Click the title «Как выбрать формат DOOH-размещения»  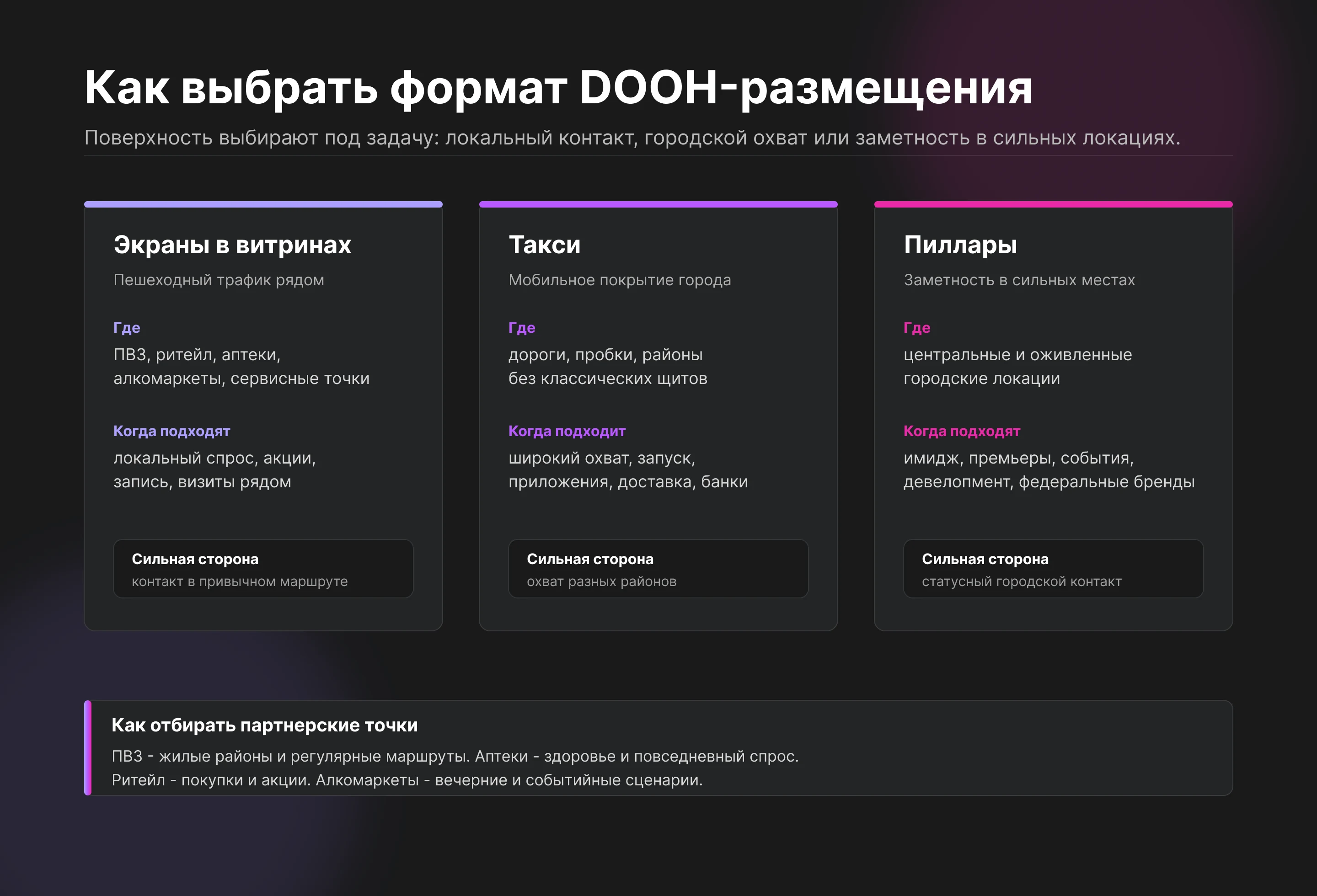[x=558, y=89]
